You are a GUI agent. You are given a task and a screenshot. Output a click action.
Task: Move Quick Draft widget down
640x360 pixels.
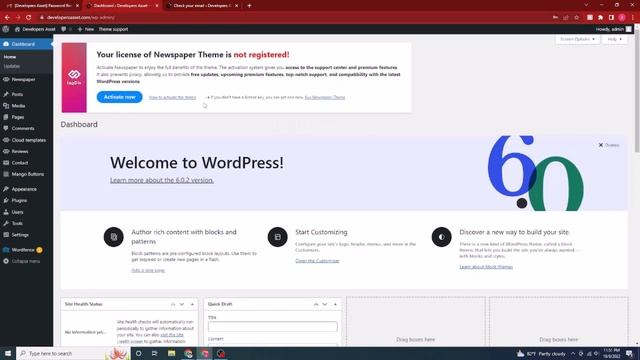click(x=325, y=304)
